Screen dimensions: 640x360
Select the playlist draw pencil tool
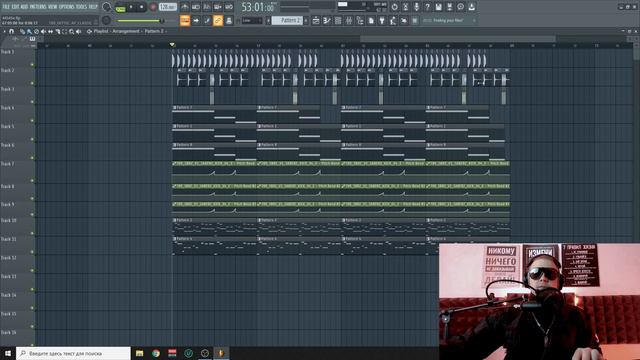pos(22,31)
